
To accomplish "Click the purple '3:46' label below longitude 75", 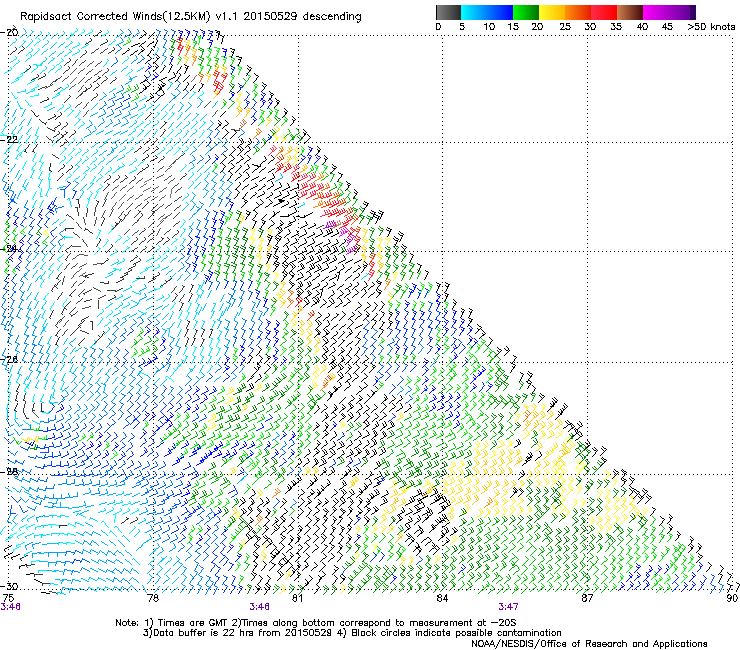I will coord(10,607).
